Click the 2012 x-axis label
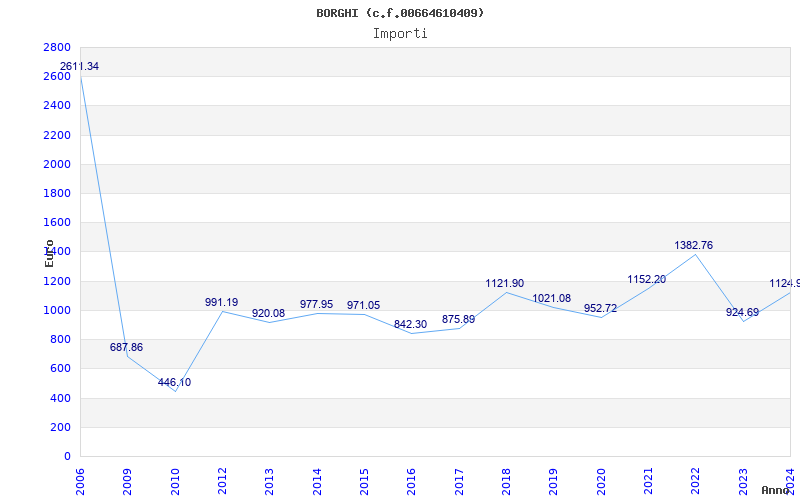This screenshot has height=500, width=800. pos(222,482)
